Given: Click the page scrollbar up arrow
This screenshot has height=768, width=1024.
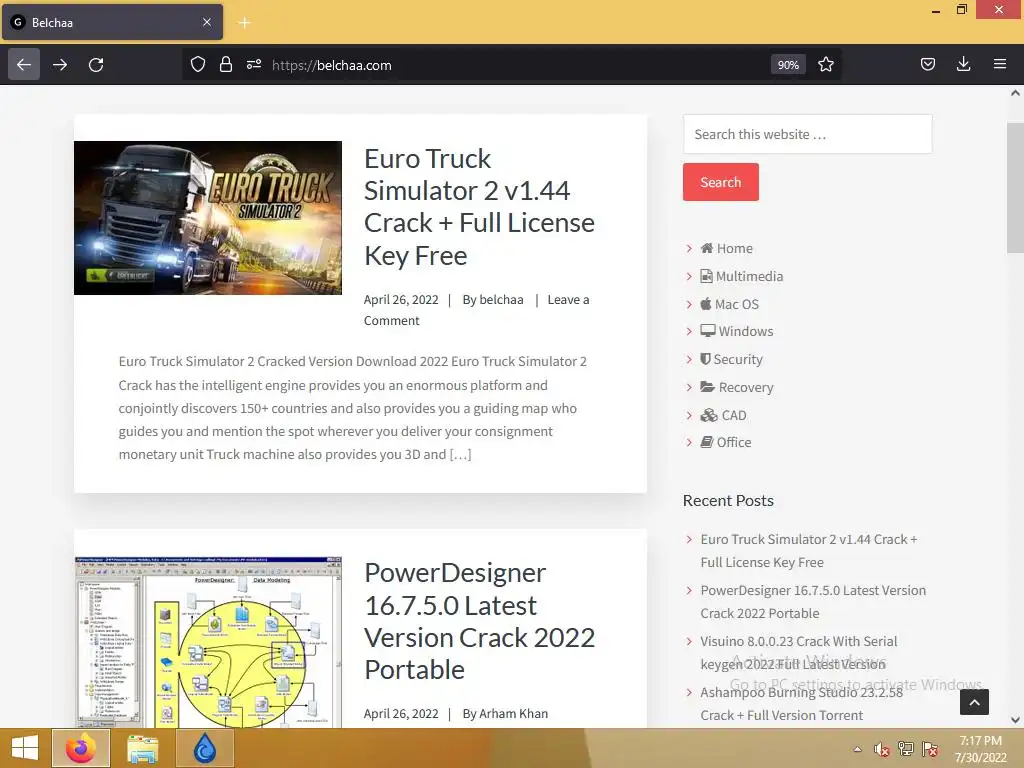Looking at the screenshot, I should click(1015, 93).
